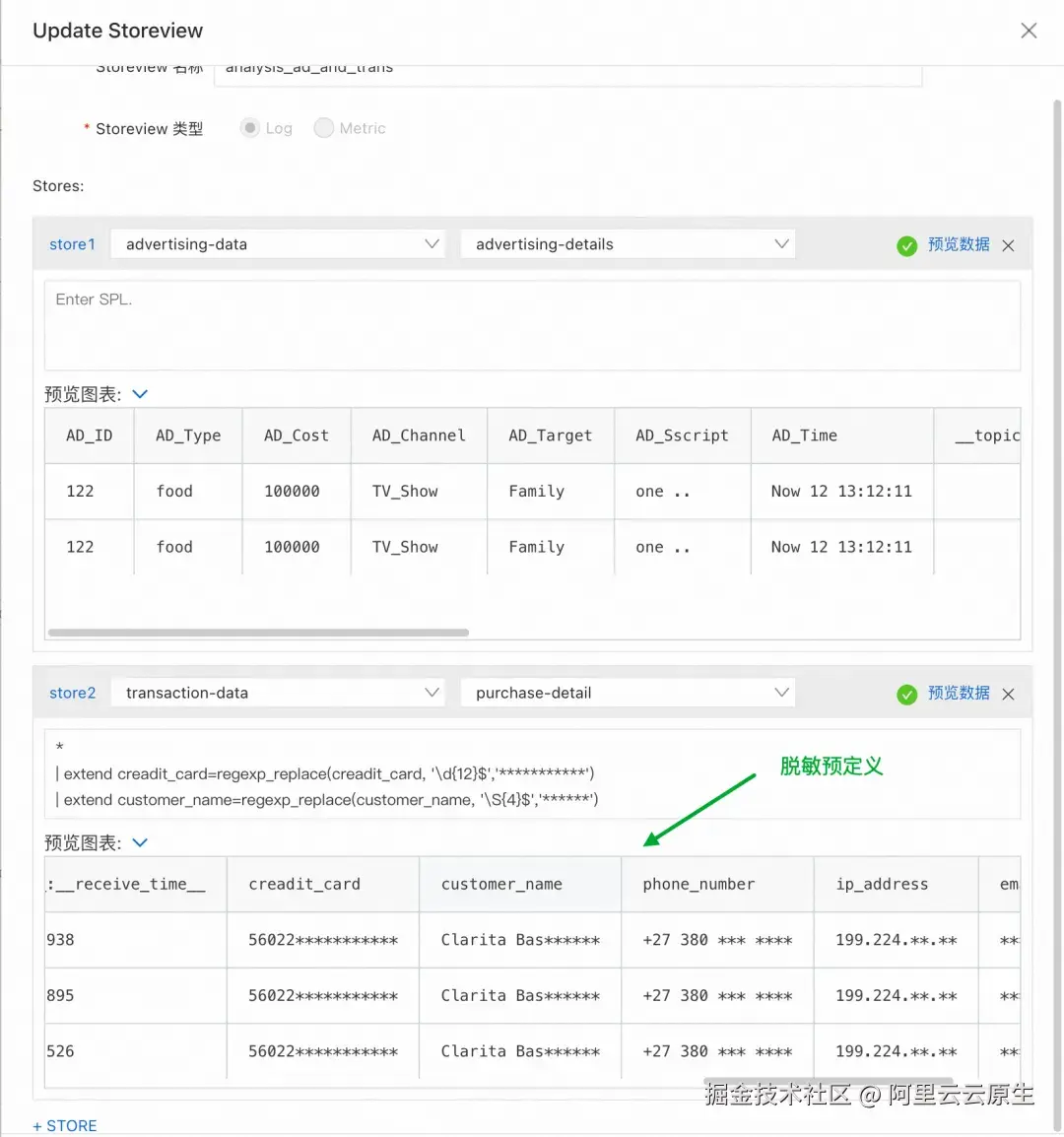Click phone number in the 526 row
1064x1137 pixels.
pyautogui.click(x=717, y=1051)
